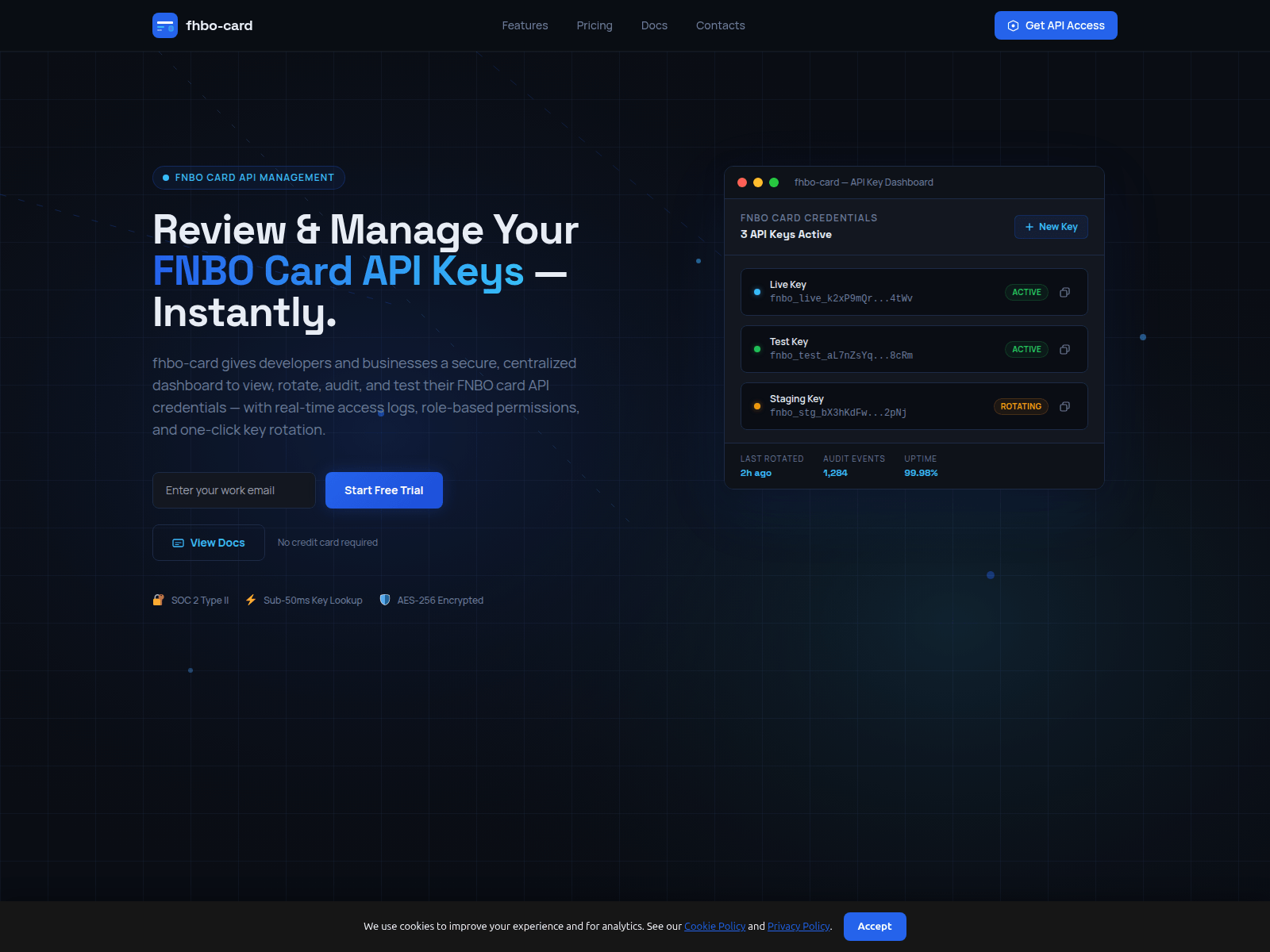Viewport: 1270px width, 952px height.
Task: Accept the cookie banner
Action: coord(875,927)
